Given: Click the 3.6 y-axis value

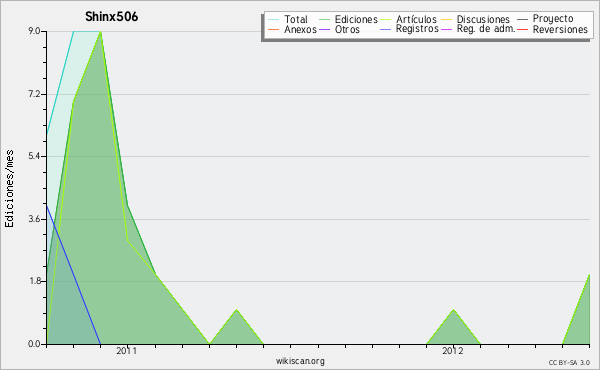Looking at the screenshot, I should pyautogui.click(x=34, y=219).
